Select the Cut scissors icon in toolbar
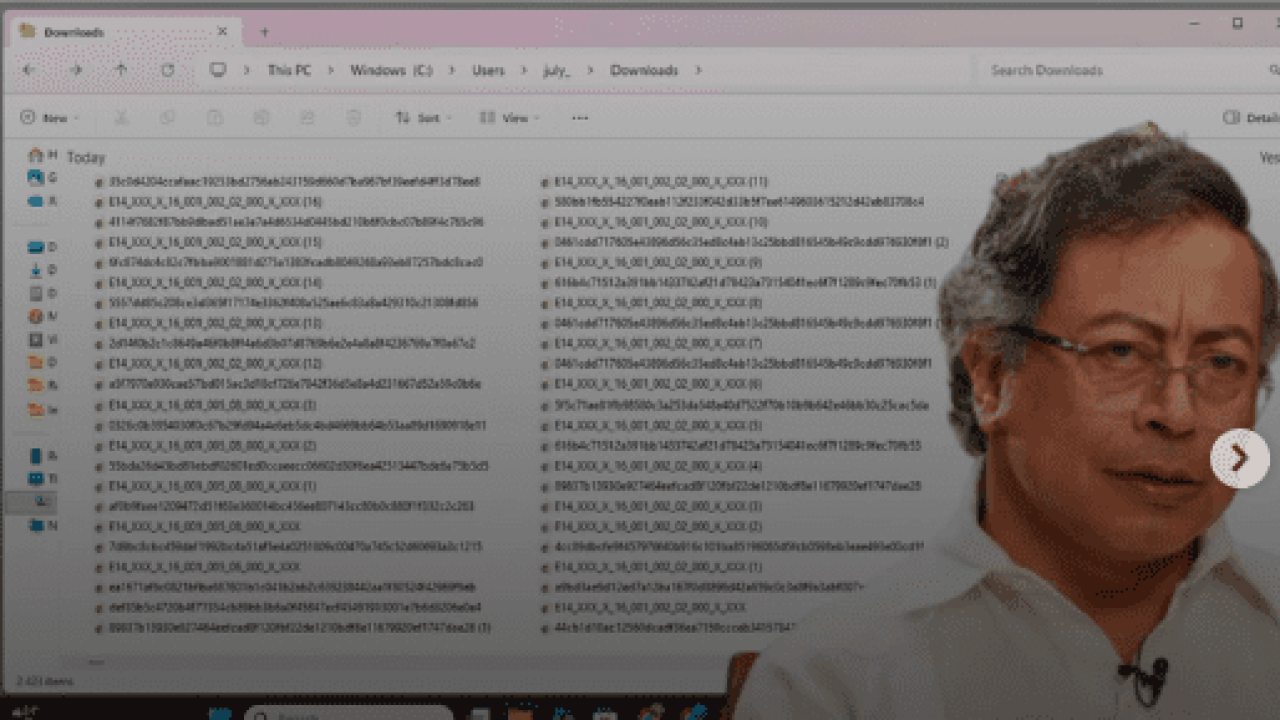Viewport: 1280px width, 720px height. click(x=121, y=118)
